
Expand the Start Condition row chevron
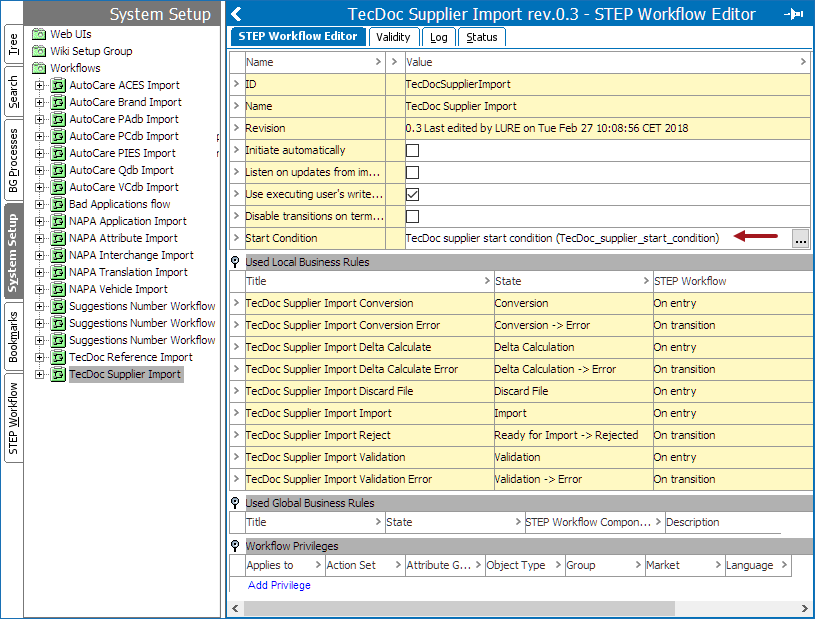236,238
